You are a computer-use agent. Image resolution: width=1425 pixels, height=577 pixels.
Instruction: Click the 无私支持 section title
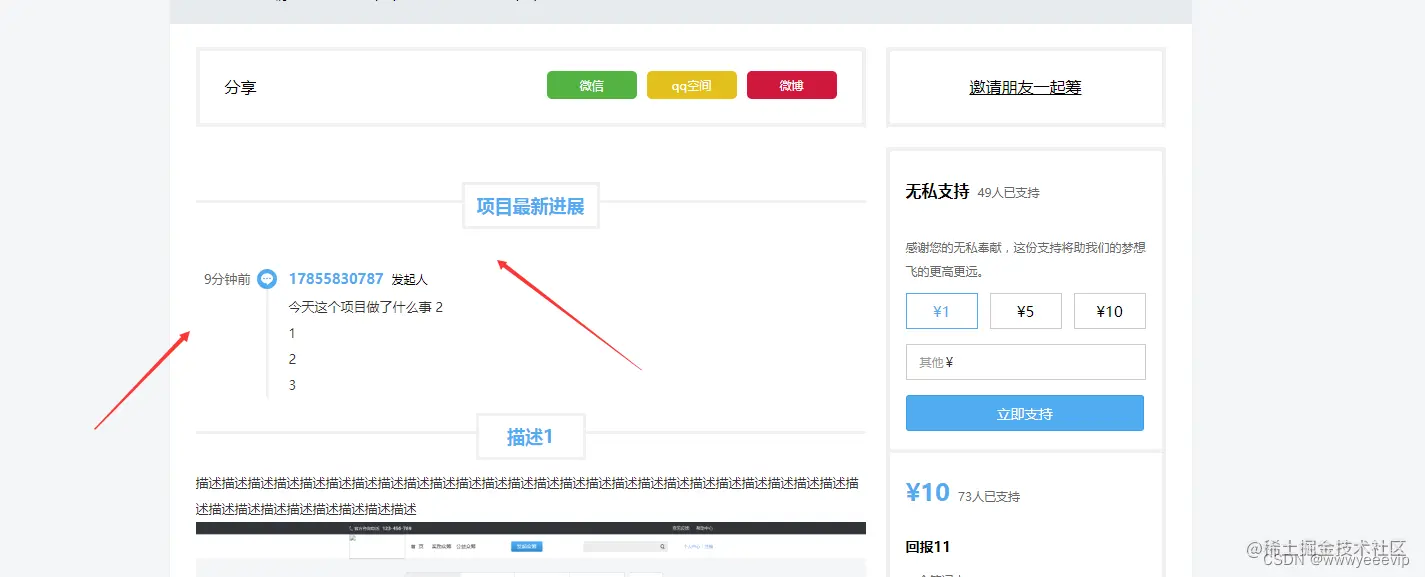pos(936,191)
